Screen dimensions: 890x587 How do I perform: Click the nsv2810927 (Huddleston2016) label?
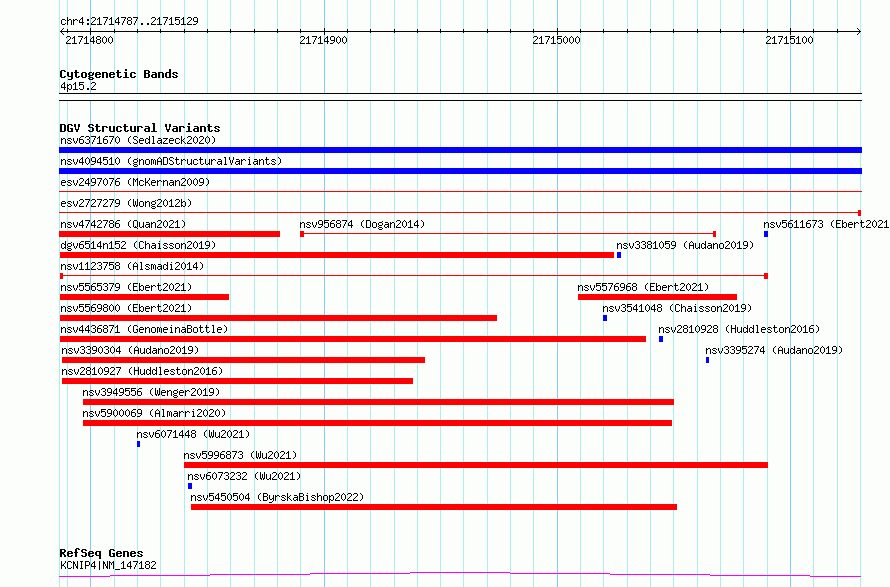point(142,371)
